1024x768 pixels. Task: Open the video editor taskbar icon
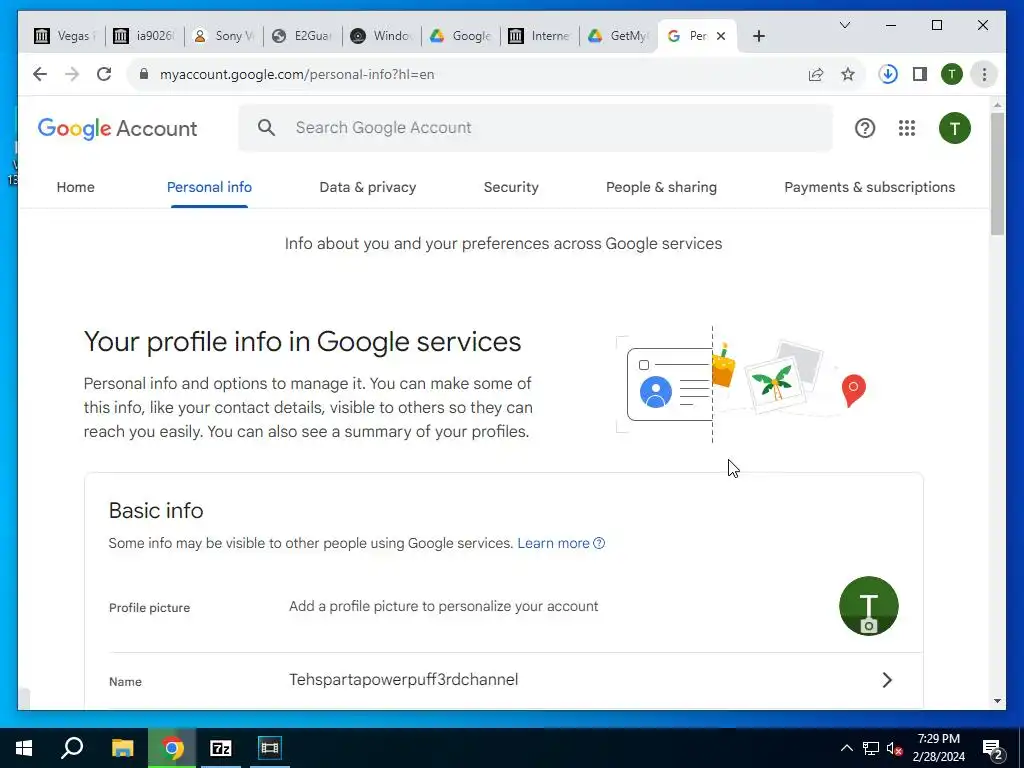tap(269, 748)
